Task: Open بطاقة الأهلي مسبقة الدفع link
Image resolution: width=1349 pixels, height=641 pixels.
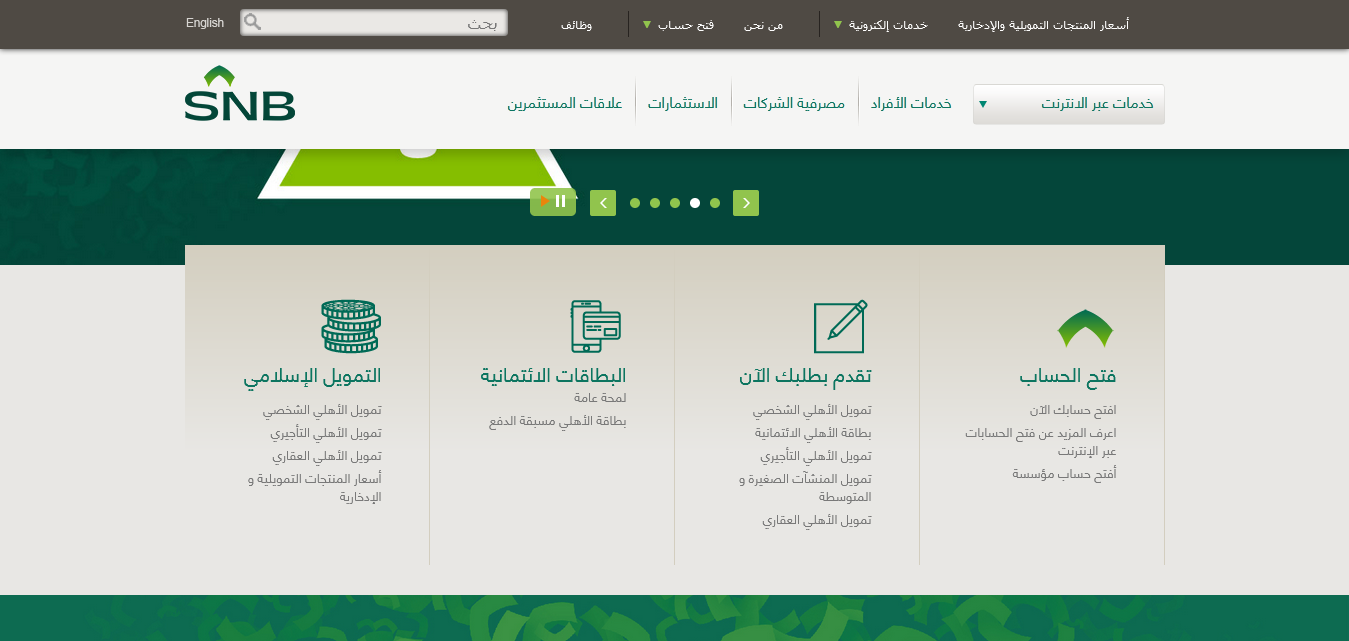Action: click(558, 422)
